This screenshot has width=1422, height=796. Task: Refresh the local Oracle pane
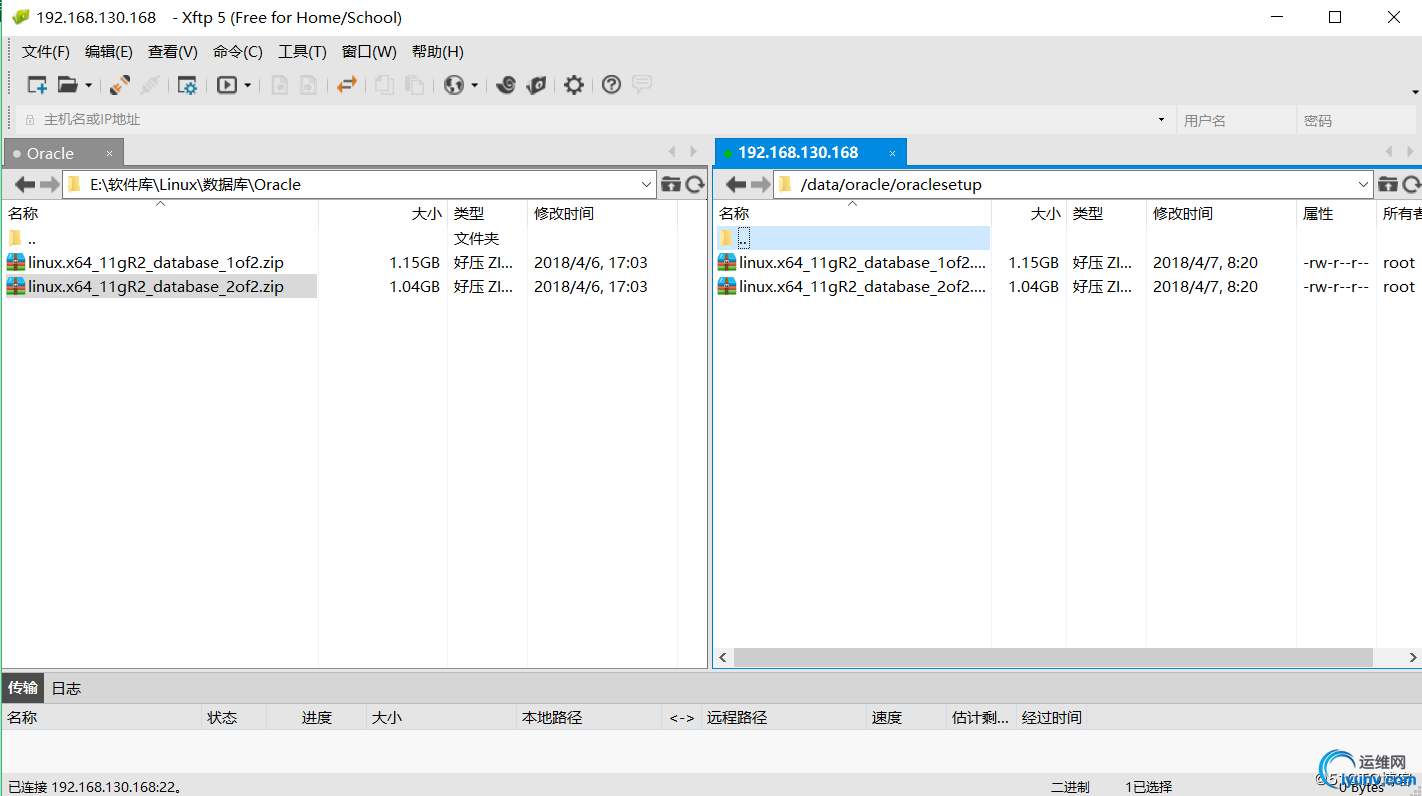pos(695,184)
